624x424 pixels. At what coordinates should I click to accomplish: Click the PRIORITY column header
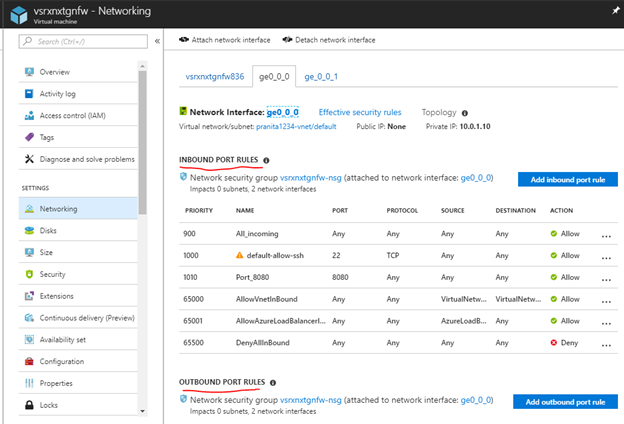click(199, 210)
